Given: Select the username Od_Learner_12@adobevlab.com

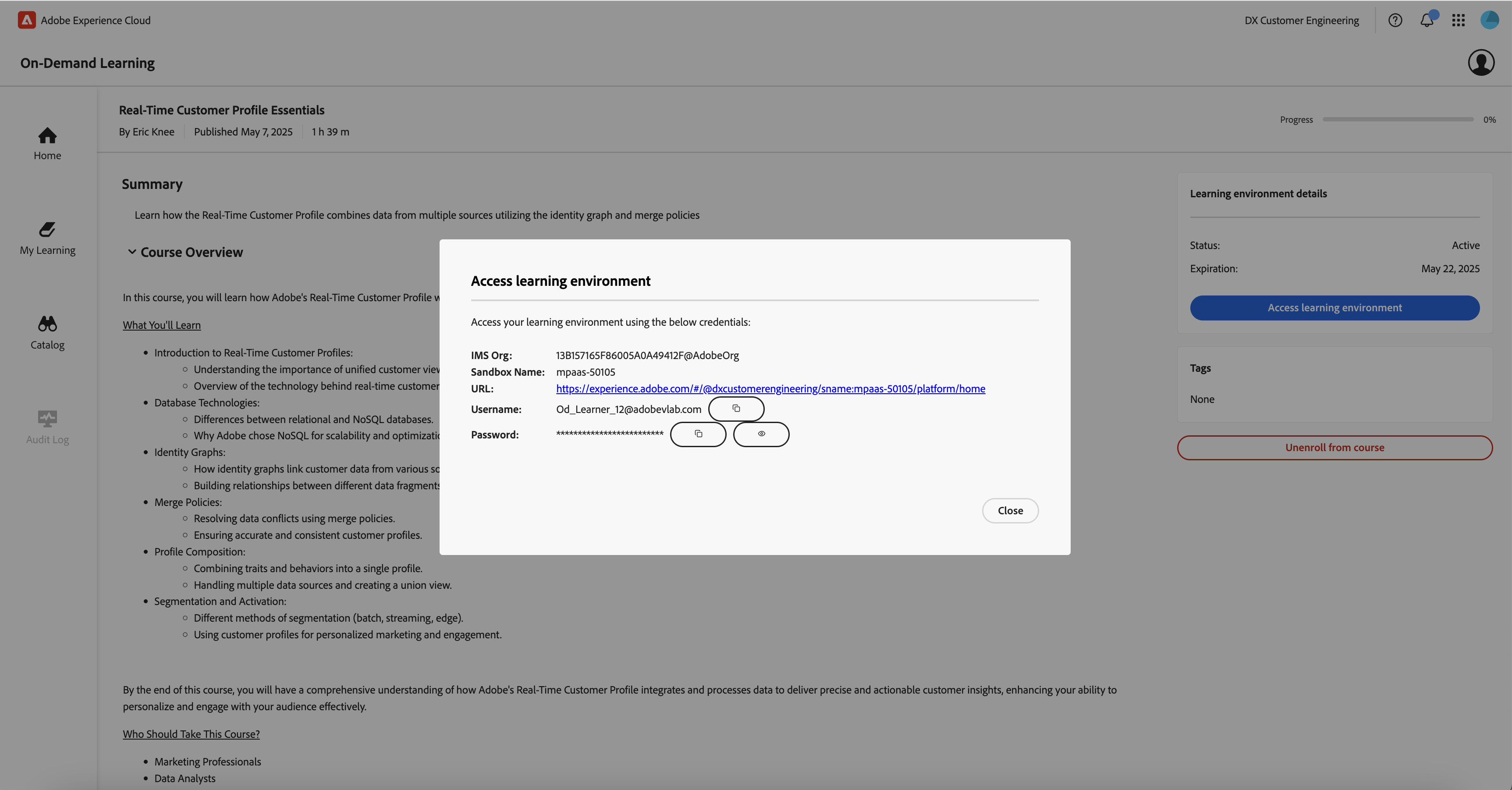Looking at the screenshot, I should click(628, 409).
